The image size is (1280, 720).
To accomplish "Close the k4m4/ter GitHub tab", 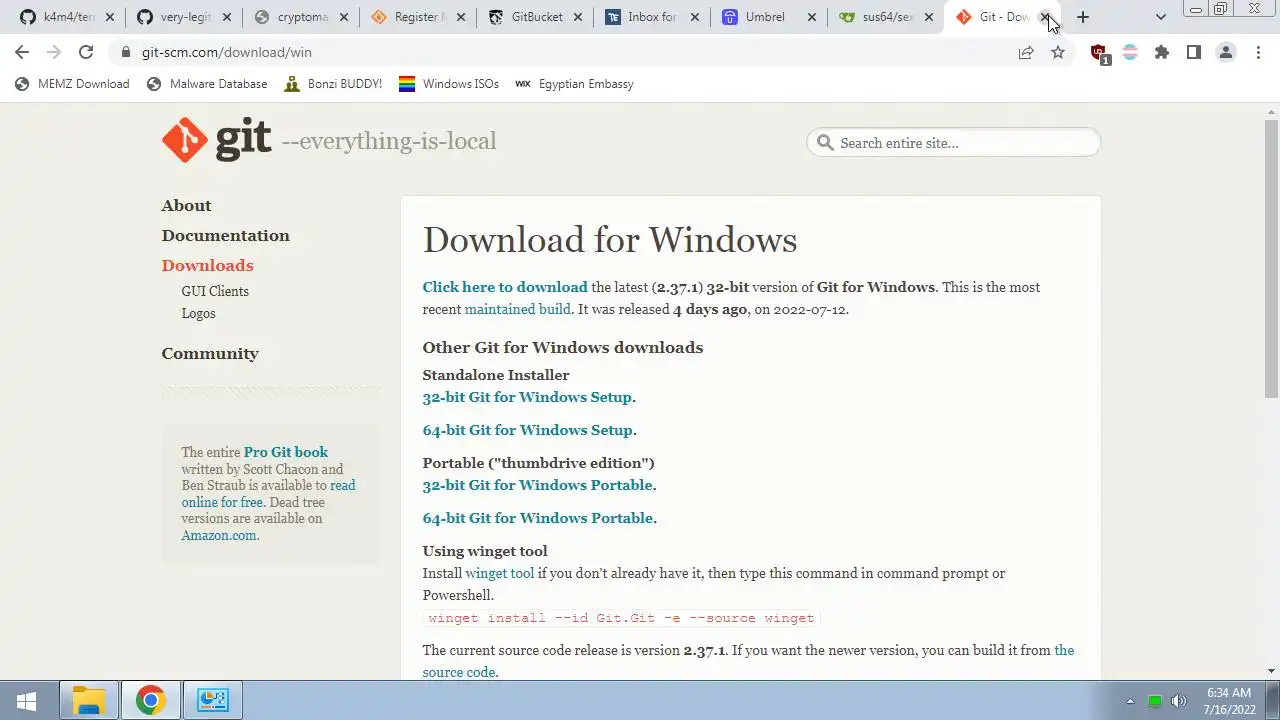I will [x=109, y=17].
